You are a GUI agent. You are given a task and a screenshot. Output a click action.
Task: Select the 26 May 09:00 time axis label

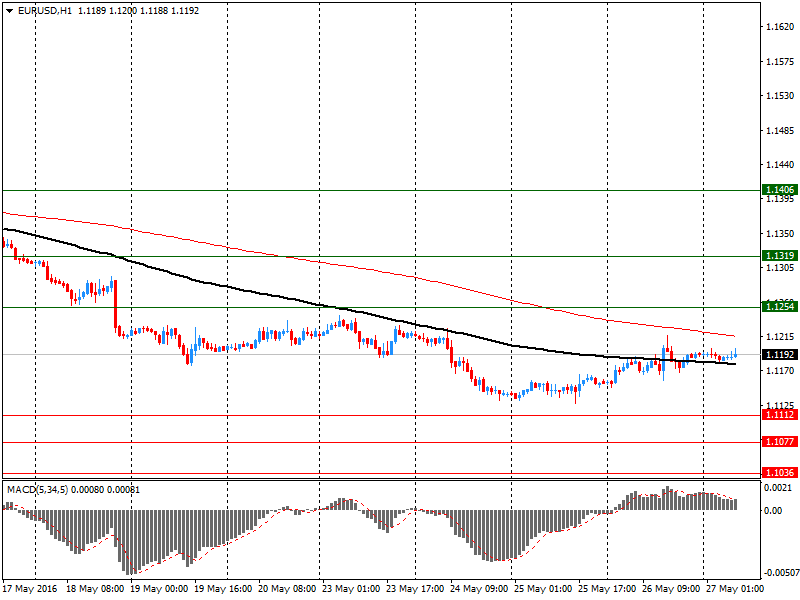click(671, 589)
